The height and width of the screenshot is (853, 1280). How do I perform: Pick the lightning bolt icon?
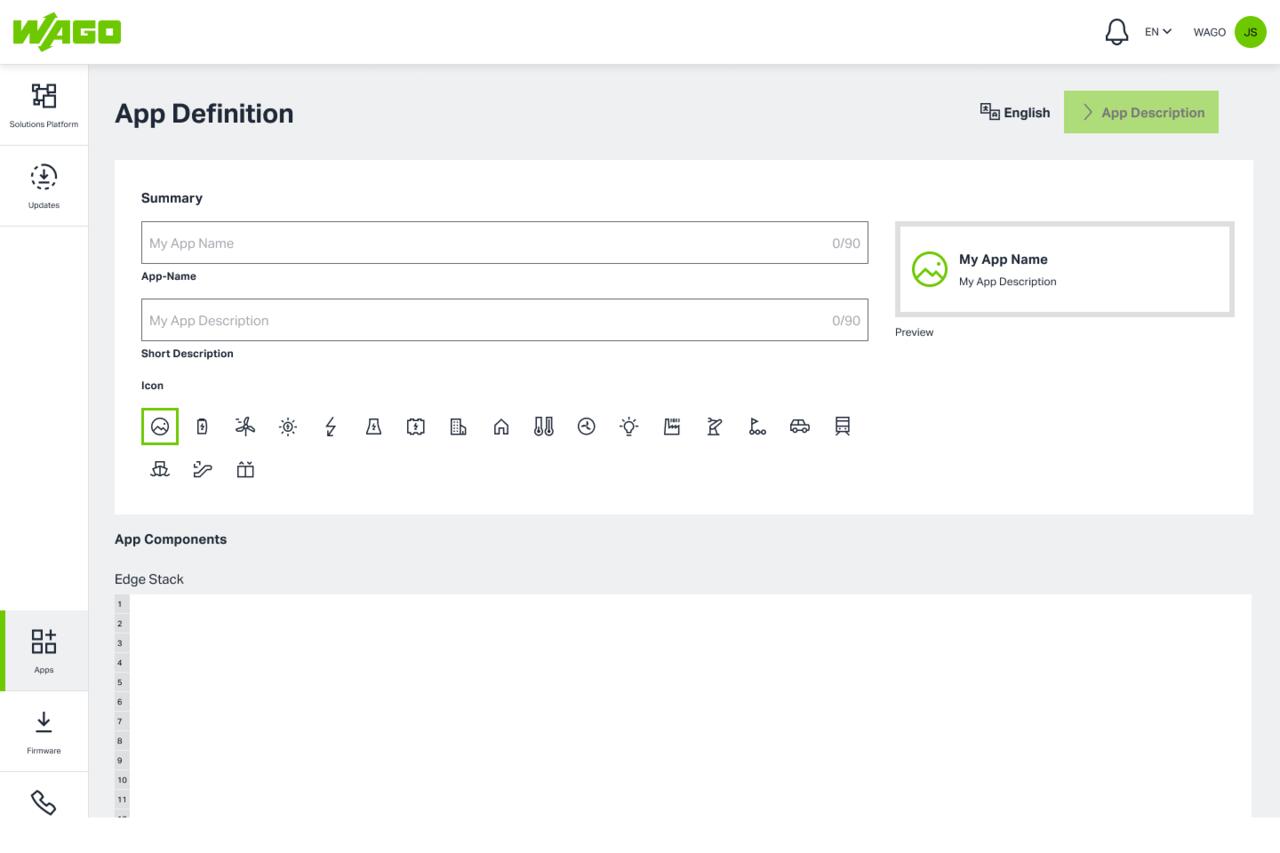tap(331, 427)
